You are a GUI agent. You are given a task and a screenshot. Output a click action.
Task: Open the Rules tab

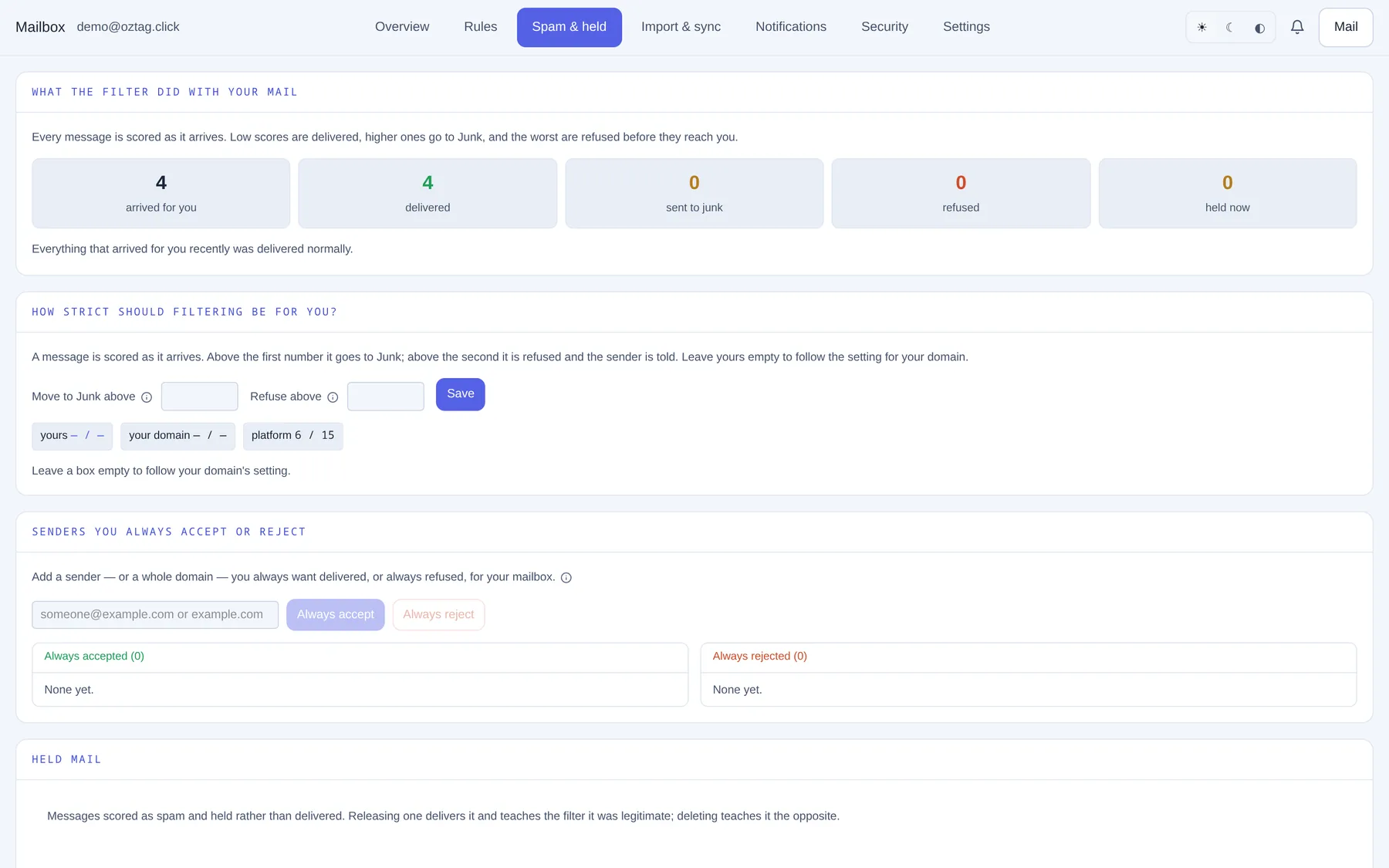click(x=481, y=27)
